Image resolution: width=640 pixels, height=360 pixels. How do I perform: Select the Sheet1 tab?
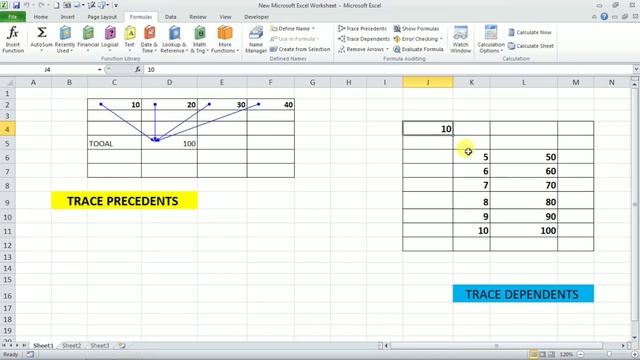click(43, 346)
